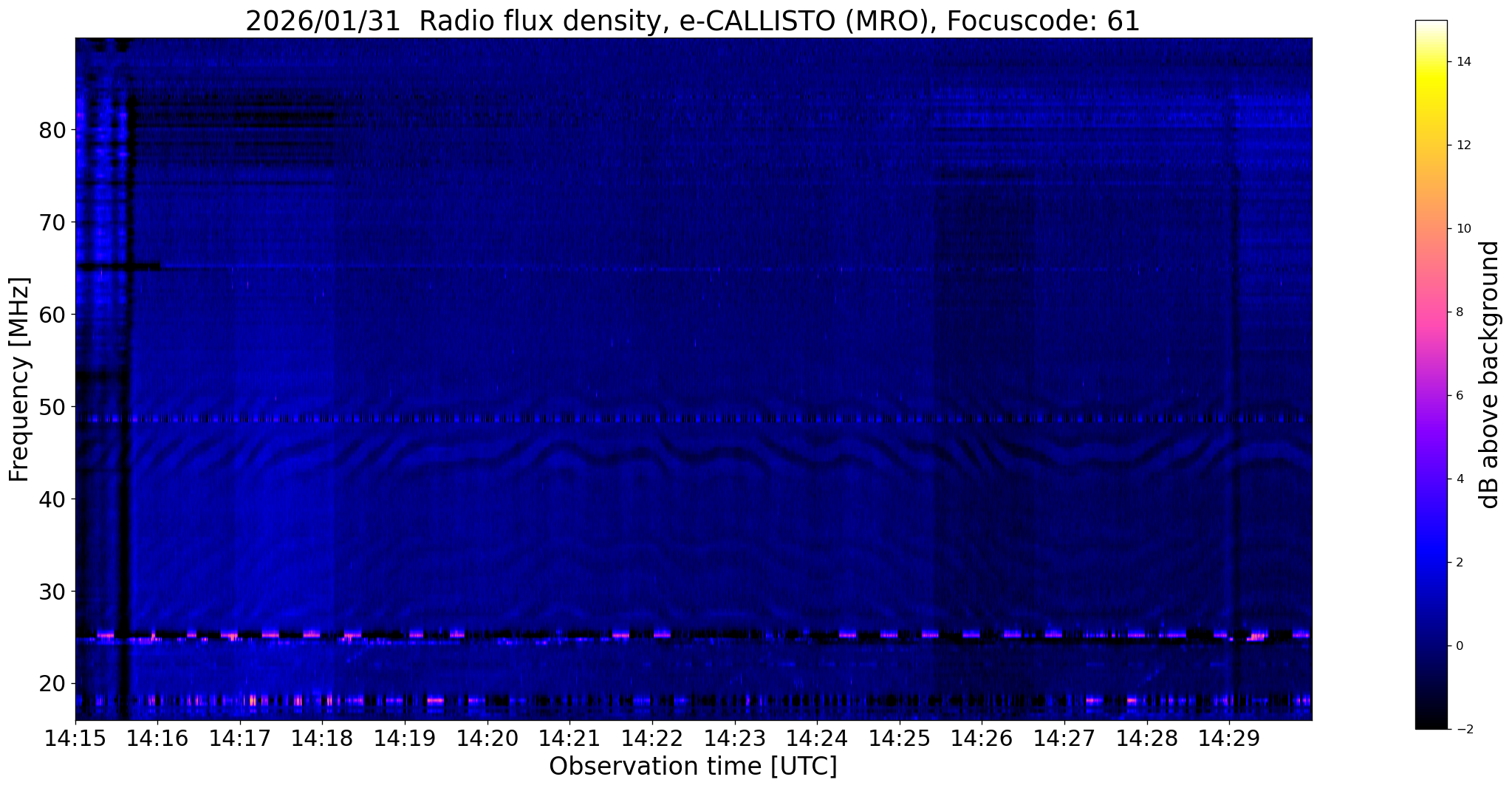Select the 14:19 time tick label
Screen dimensions: 1512x788
click(x=405, y=738)
